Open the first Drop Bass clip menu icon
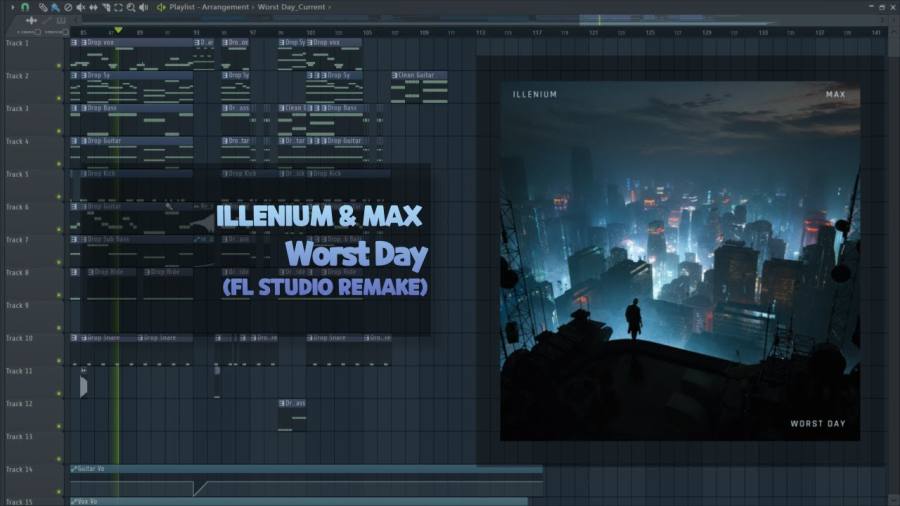The width and height of the screenshot is (900, 506). pyautogui.click(x=84, y=108)
